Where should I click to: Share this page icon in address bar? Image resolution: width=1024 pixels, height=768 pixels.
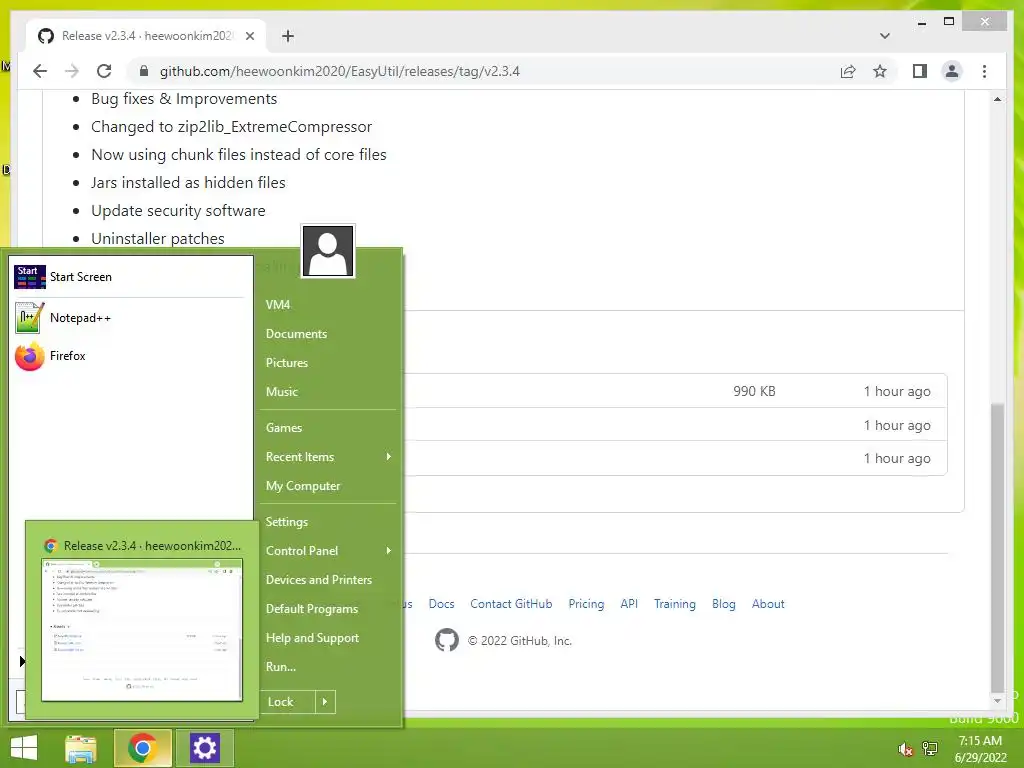click(x=848, y=71)
